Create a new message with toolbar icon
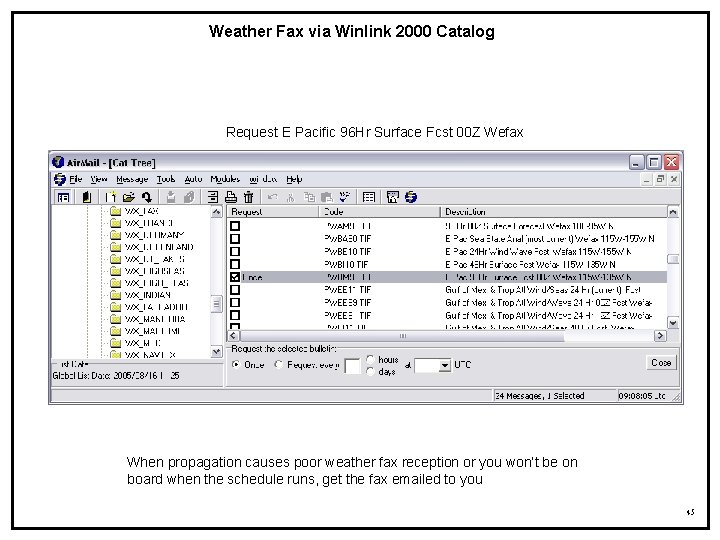Screen dimensions: 720x540 click(110, 197)
